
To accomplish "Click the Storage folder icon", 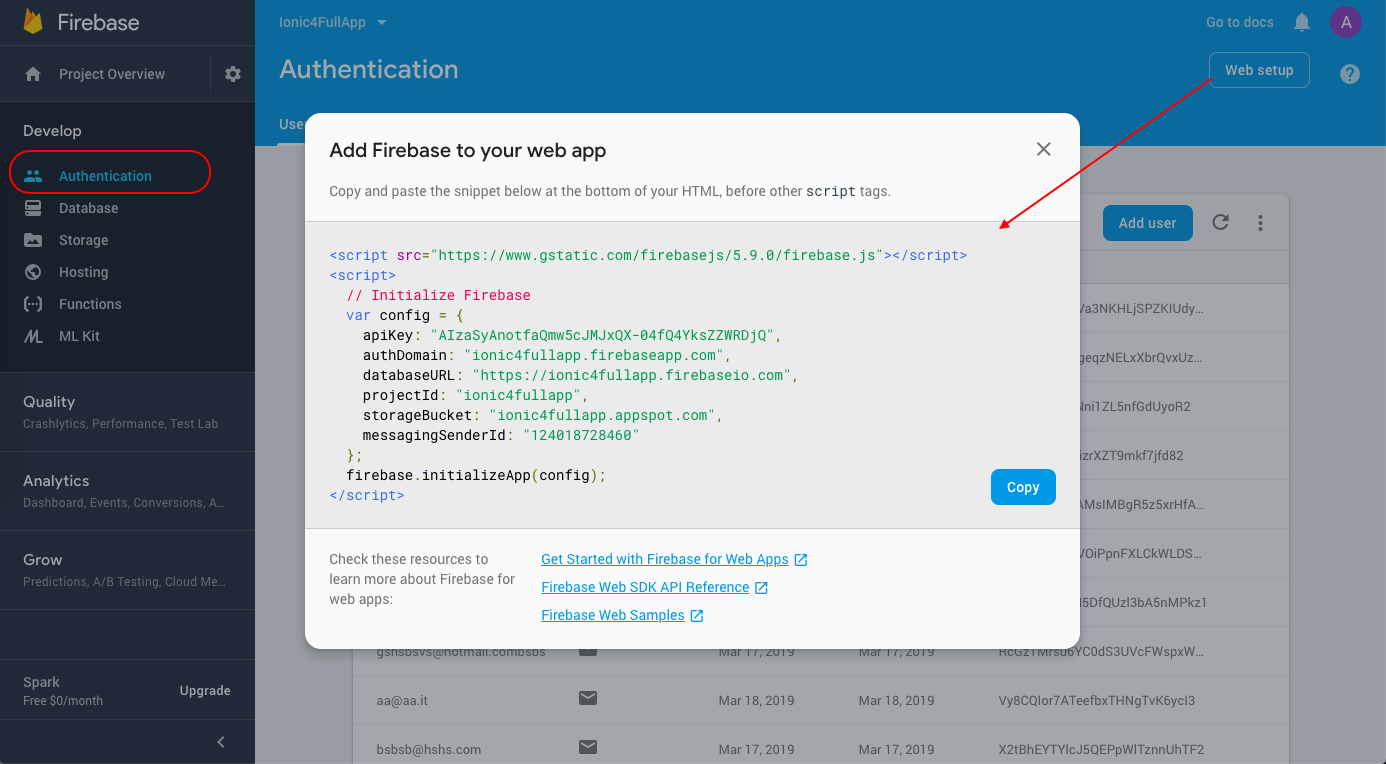I will [33, 240].
